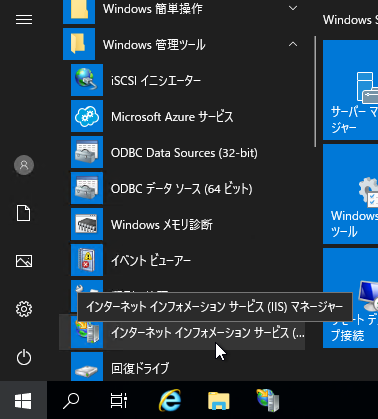
Task: Select Windows メモリ診断 label
Action: [162, 225]
